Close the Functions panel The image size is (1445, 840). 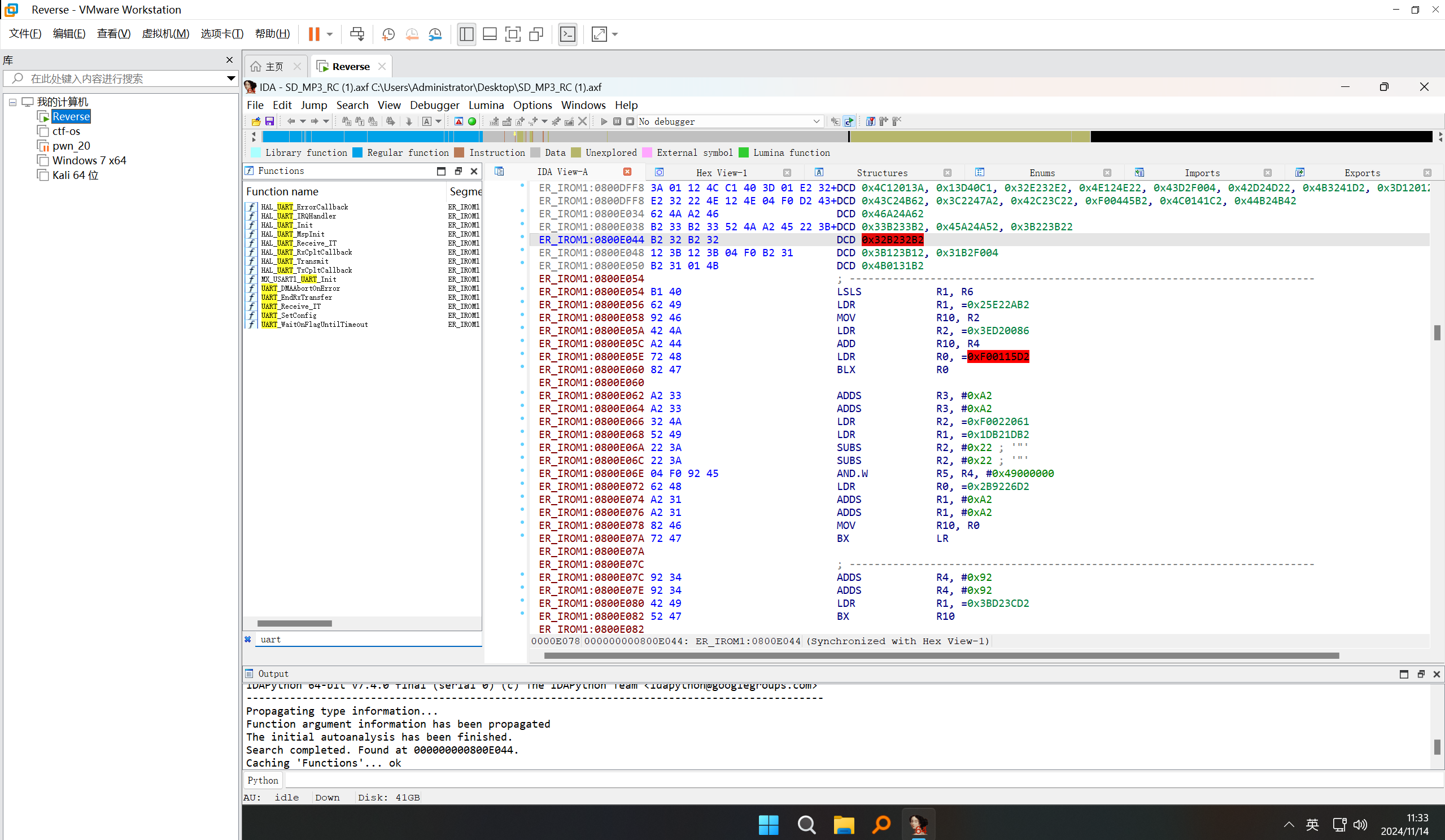474,171
